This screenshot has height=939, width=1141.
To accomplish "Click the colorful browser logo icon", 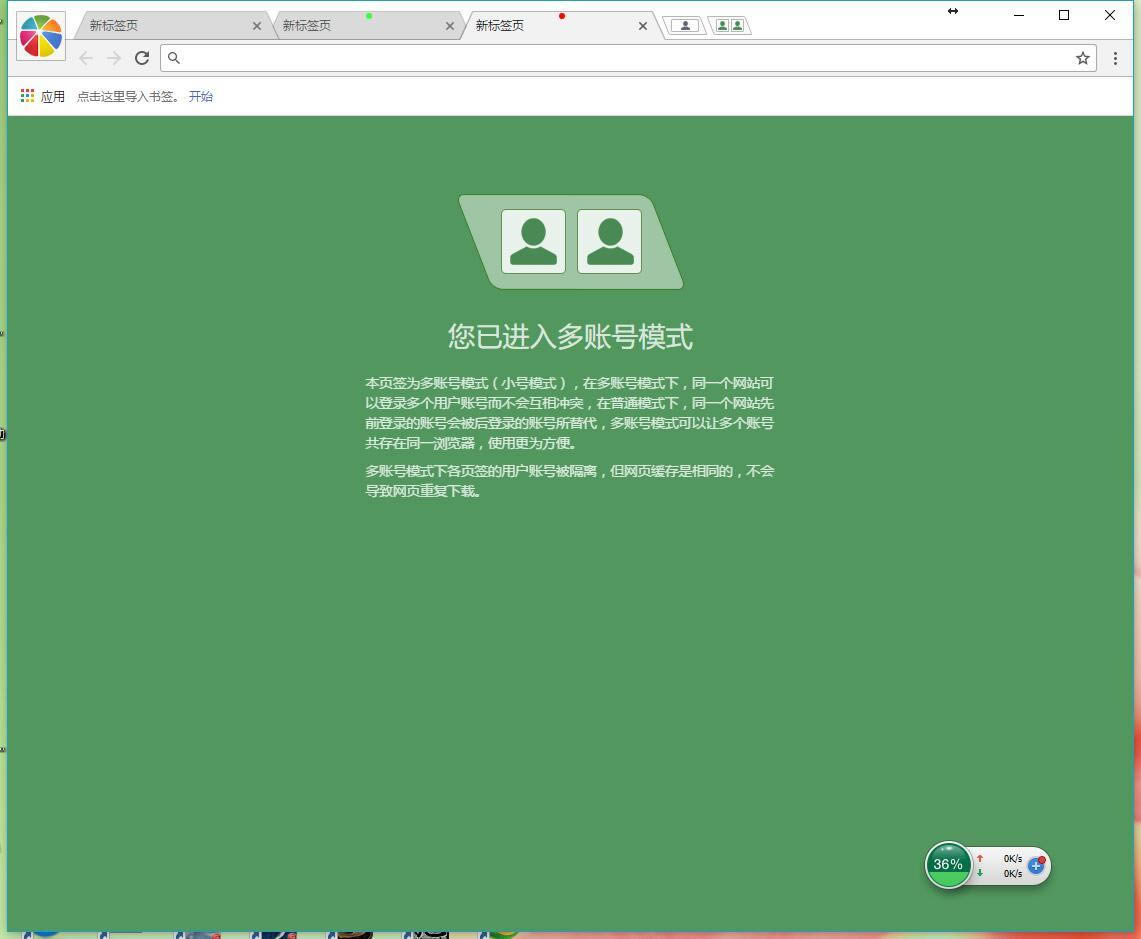I will 41,36.
